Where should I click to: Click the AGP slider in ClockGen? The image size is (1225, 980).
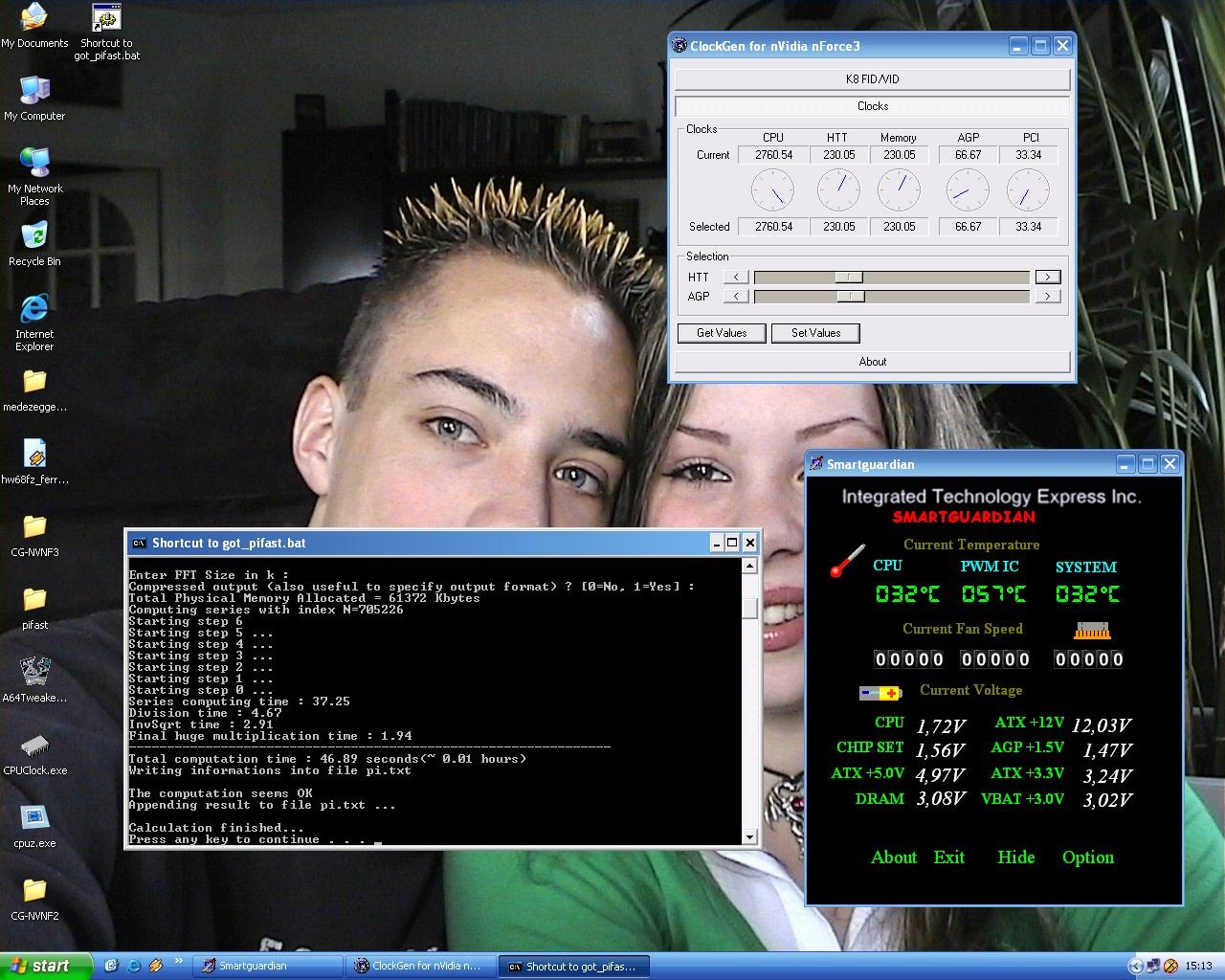click(851, 297)
